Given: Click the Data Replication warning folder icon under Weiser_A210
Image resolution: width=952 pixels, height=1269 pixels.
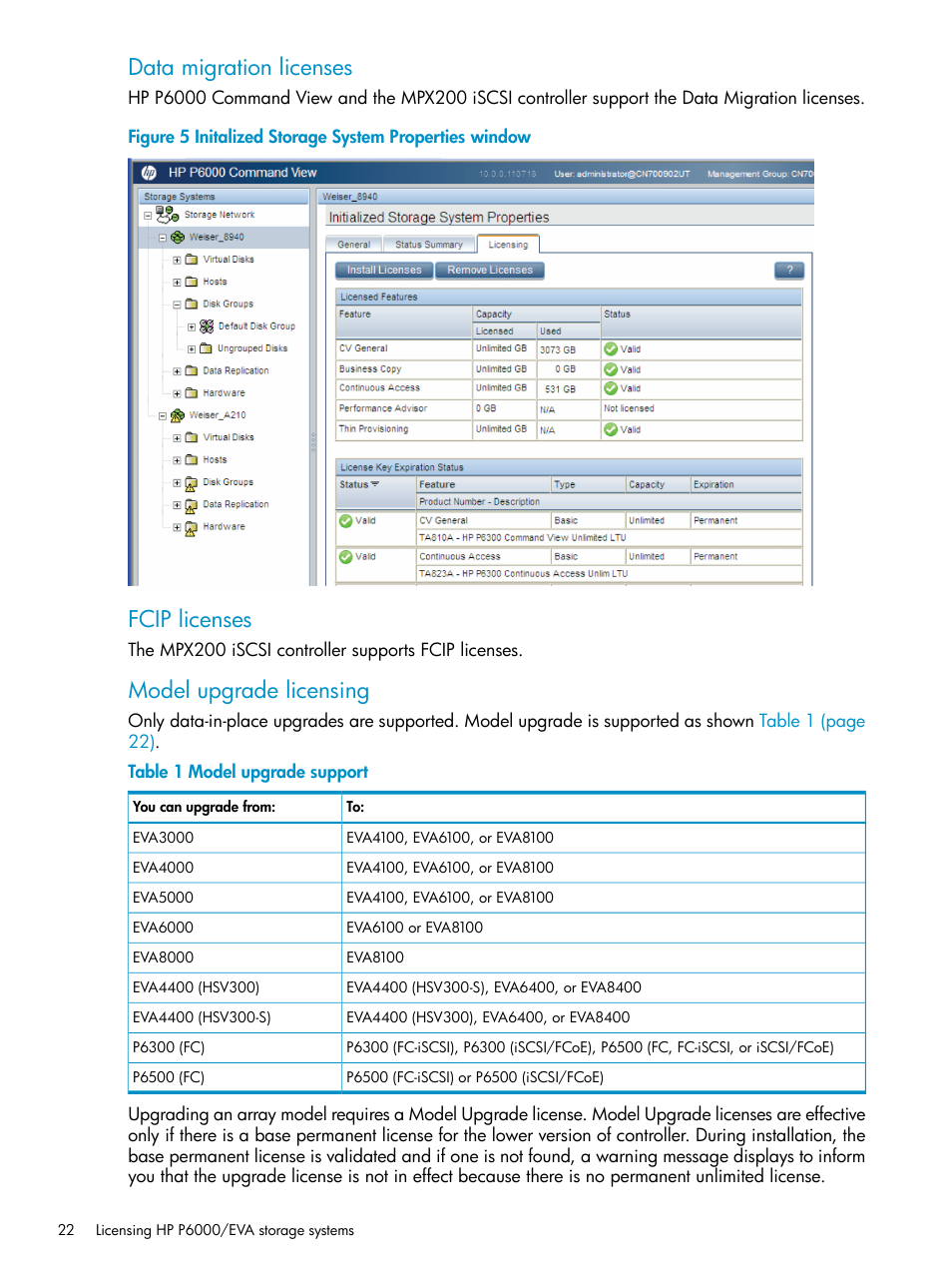Looking at the screenshot, I should click(x=192, y=505).
